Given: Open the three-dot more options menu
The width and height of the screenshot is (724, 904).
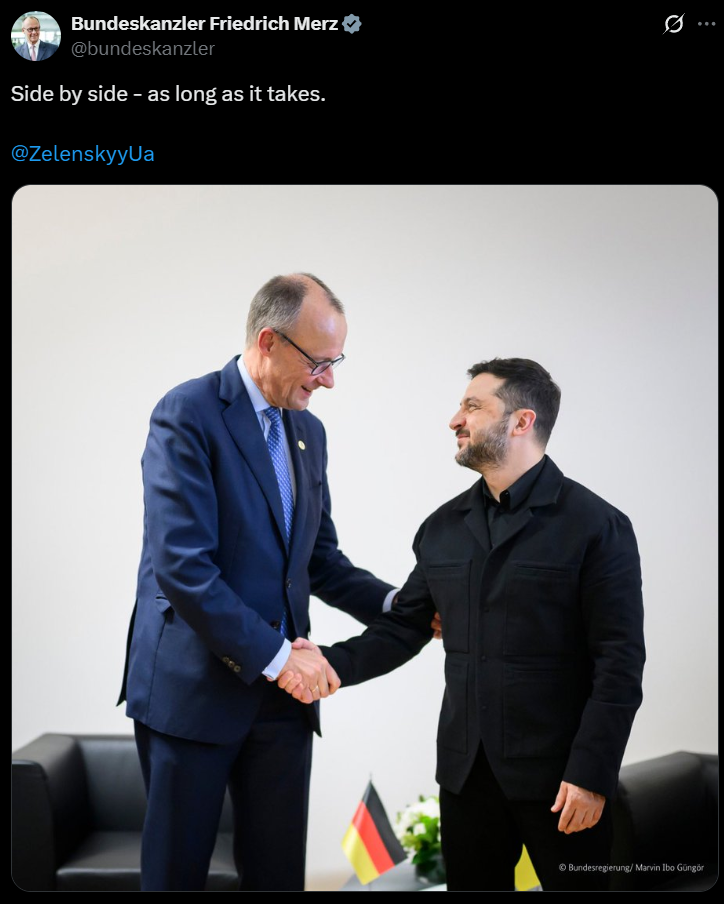Looking at the screenshot, I should [706, 24].
